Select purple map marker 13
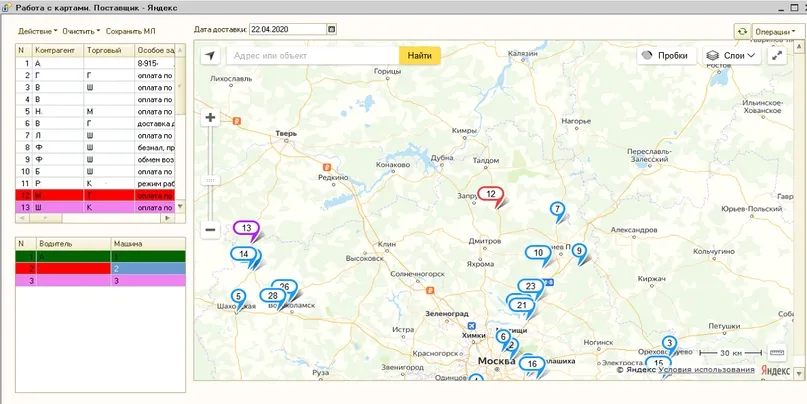The height and width of the screenshot is (404, 807). [x=246, y=229]
